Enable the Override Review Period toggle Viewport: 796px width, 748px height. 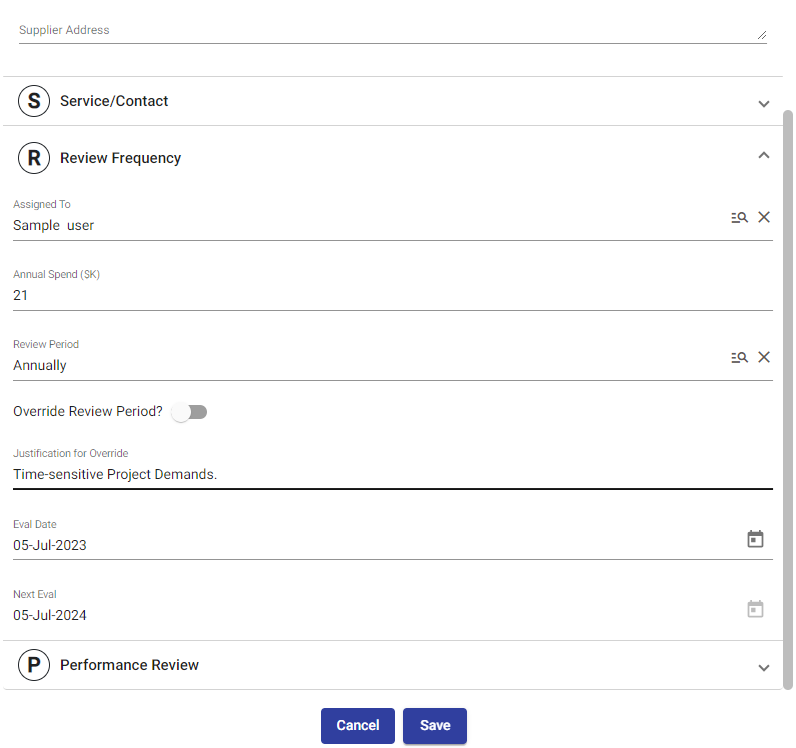click(189, 412)
